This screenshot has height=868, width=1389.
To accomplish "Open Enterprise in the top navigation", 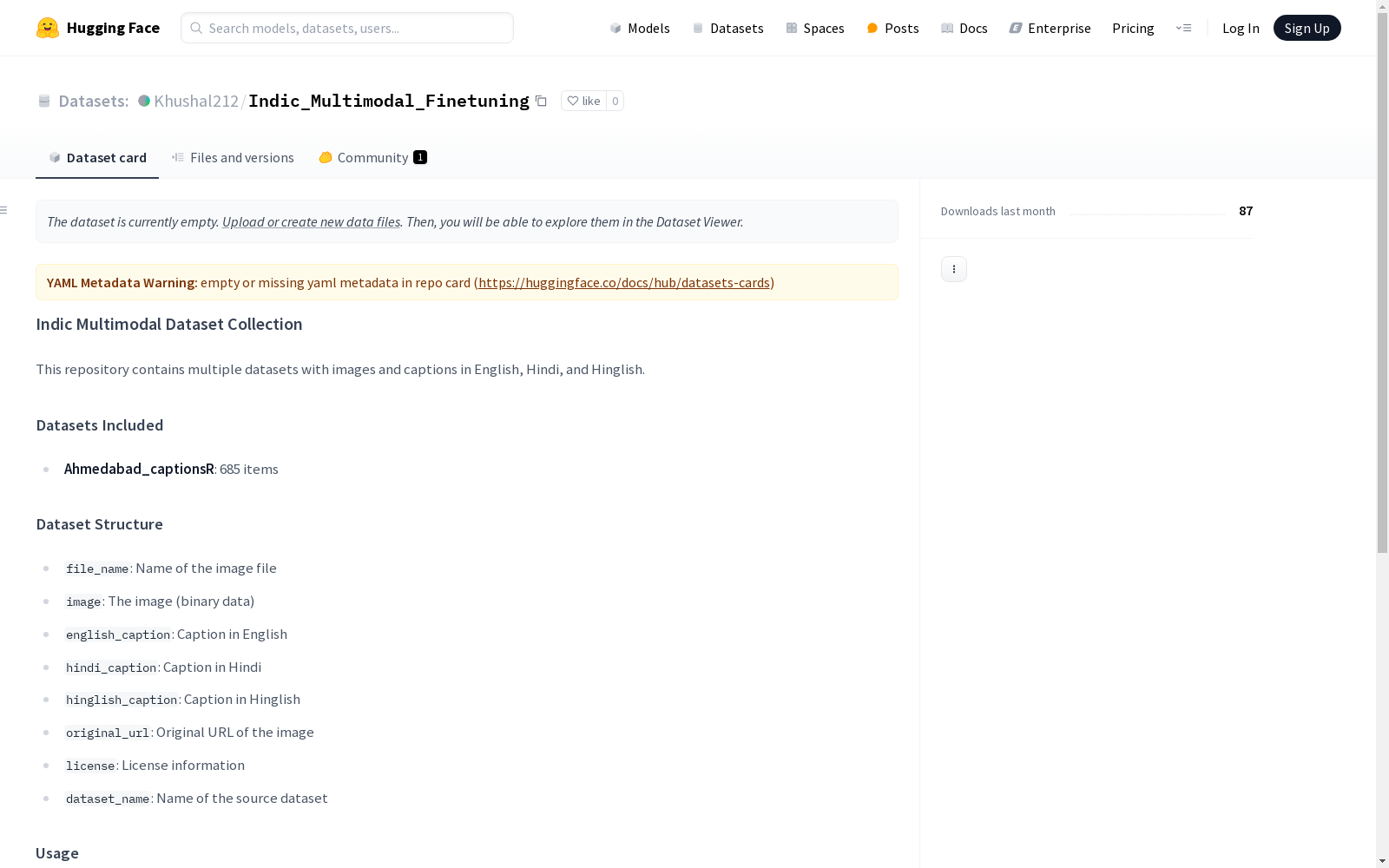I will click(x=1050, y=28).
